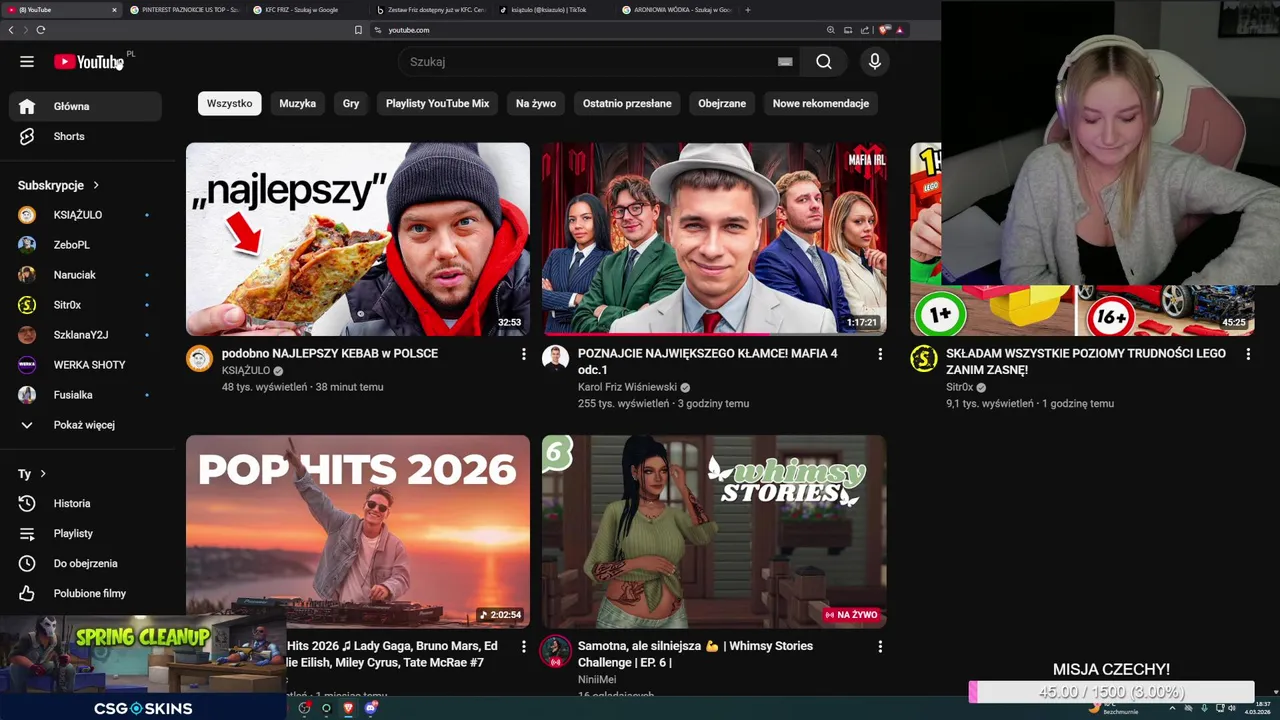
Task: Close the YouTube browser tab
Action: coord(114,10)
